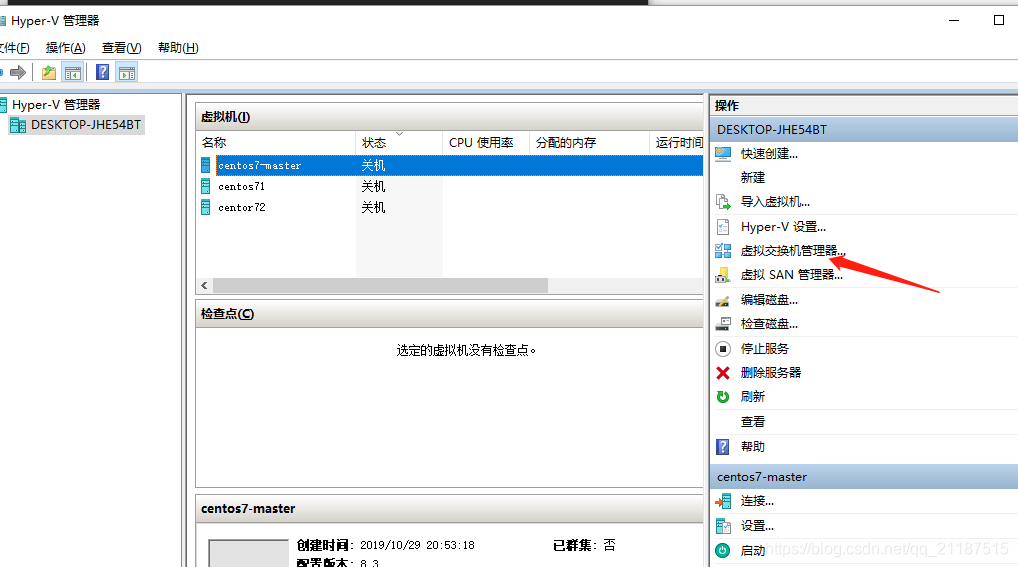Click the centos71 virtual machine icon

coord(205,186)
